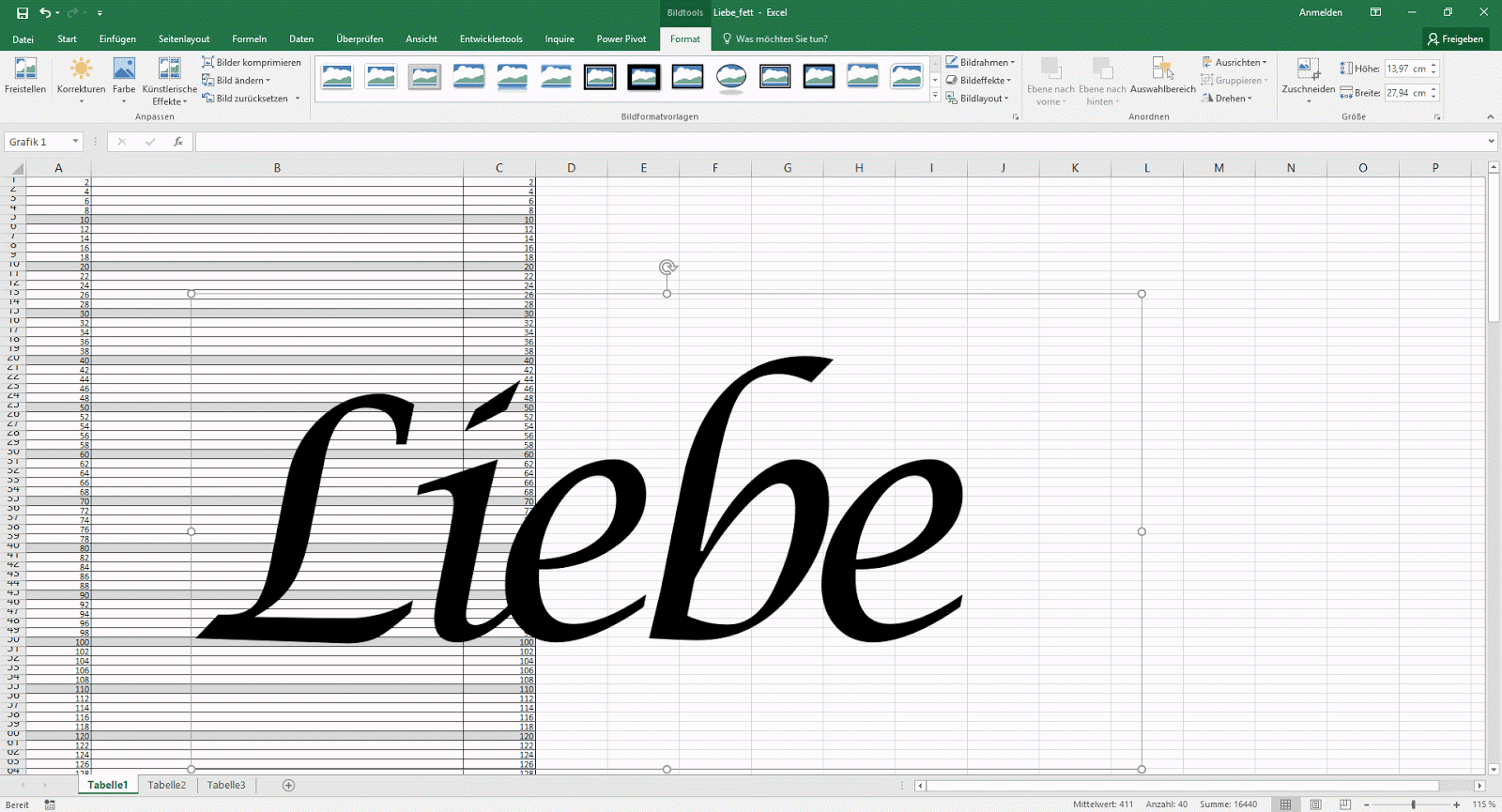
Task: Open the Korrekturen corrections tool
Action: (x=81, y=75)
